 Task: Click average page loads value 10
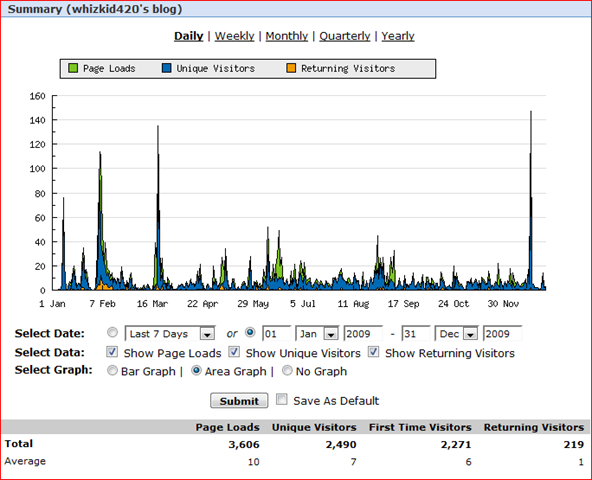coord(254,462)
